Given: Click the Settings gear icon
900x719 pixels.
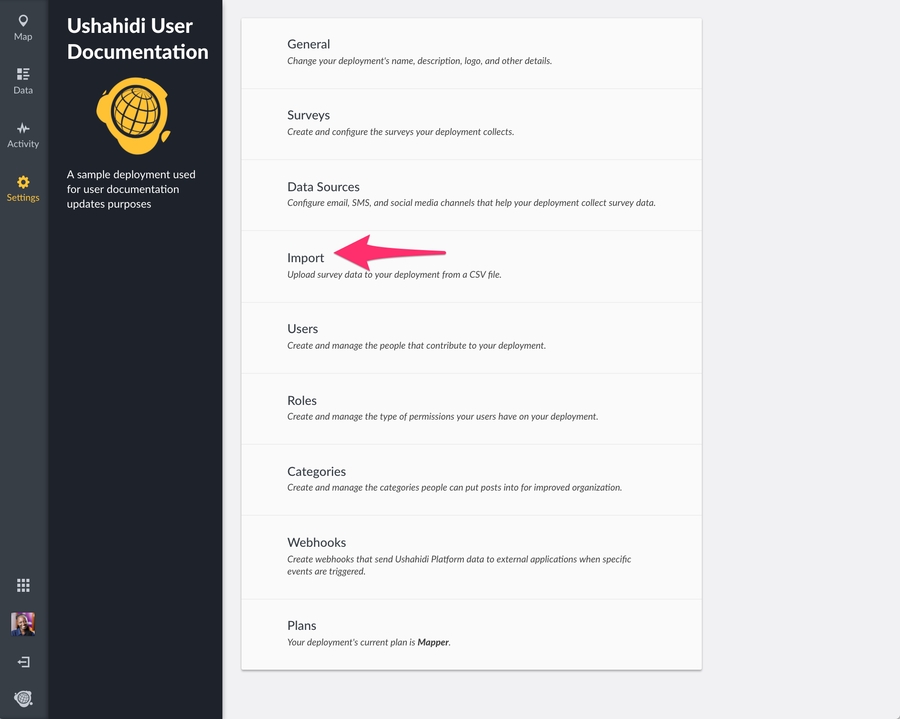Looking at the screenshot, I should click(x=23, y=182).
